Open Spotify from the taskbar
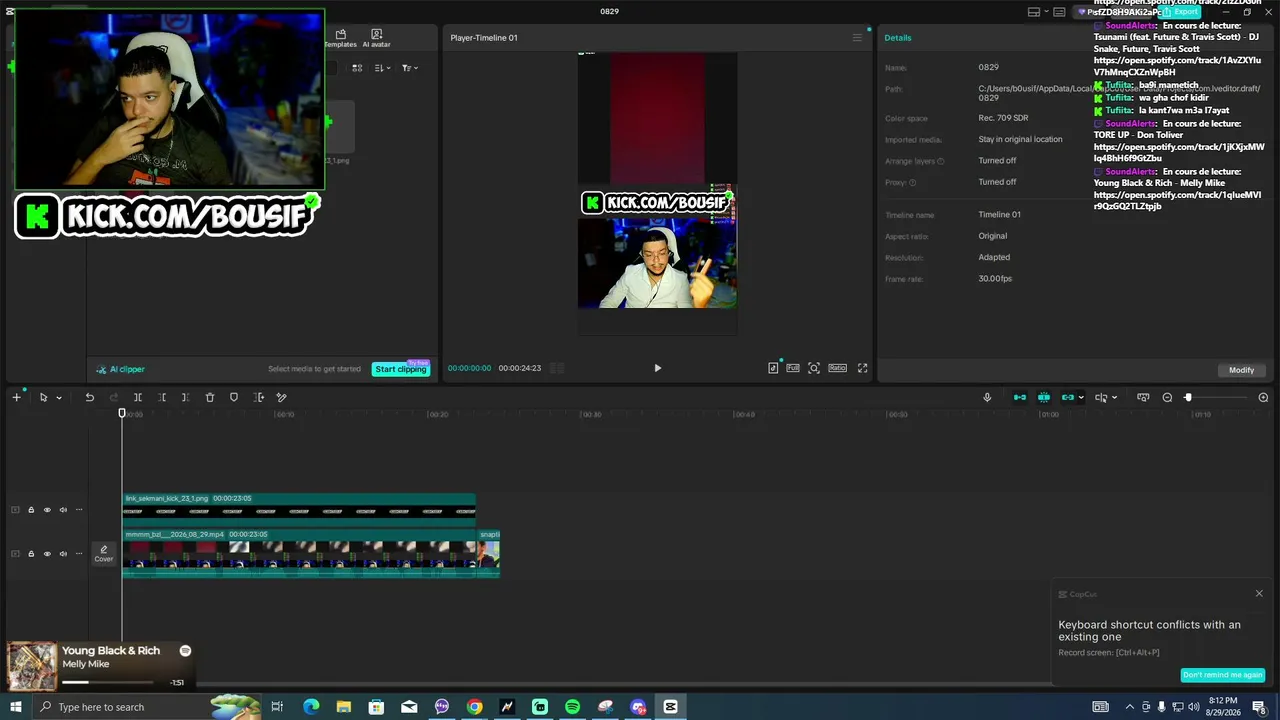Viewport: 1280px width, 720px height. click(x=572, y=707)
